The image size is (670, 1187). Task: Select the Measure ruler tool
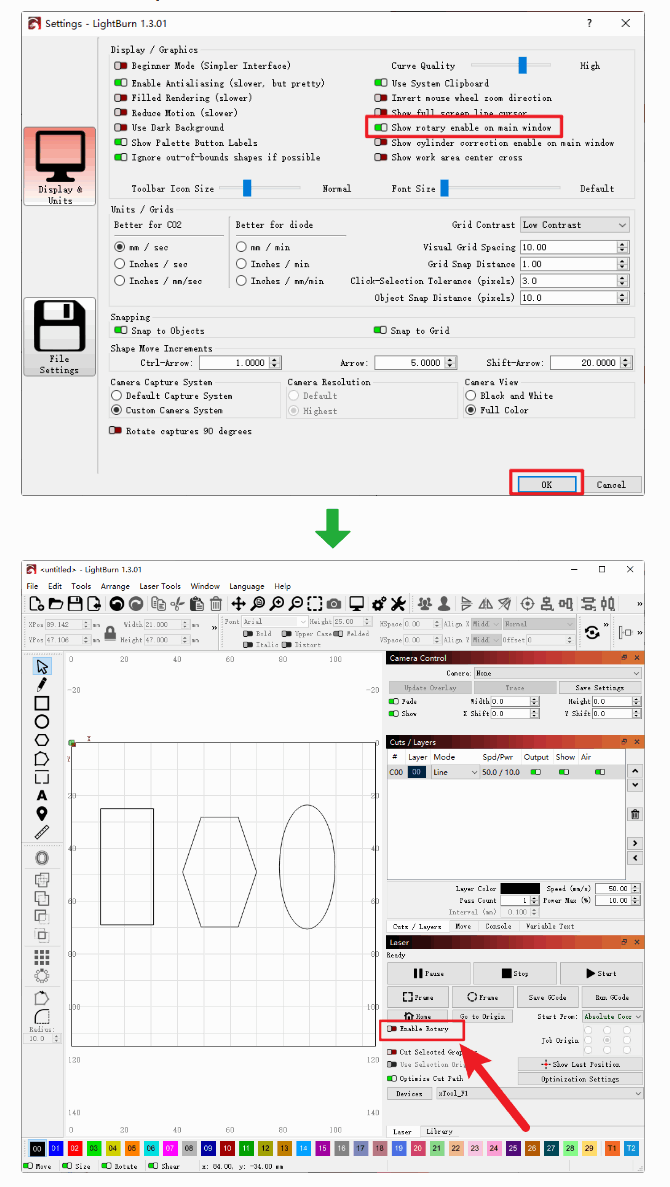click(x=42, y=832)
